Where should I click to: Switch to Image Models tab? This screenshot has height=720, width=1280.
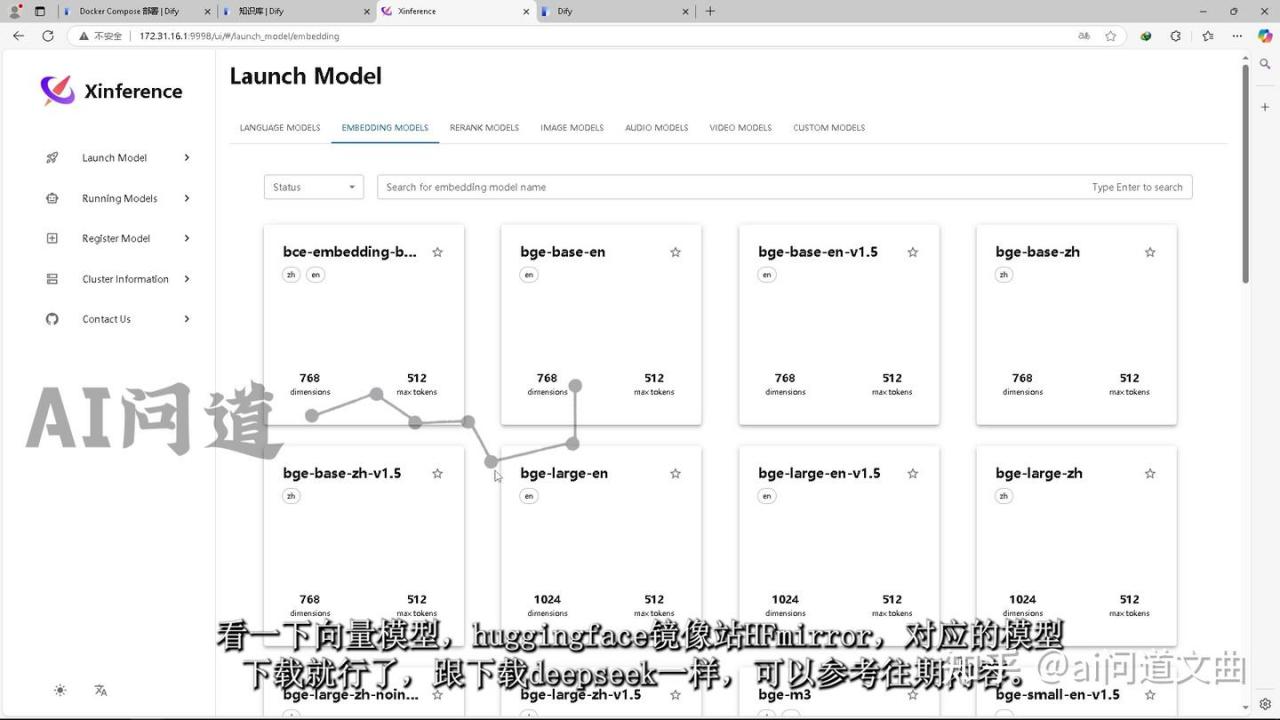point(572,128)
